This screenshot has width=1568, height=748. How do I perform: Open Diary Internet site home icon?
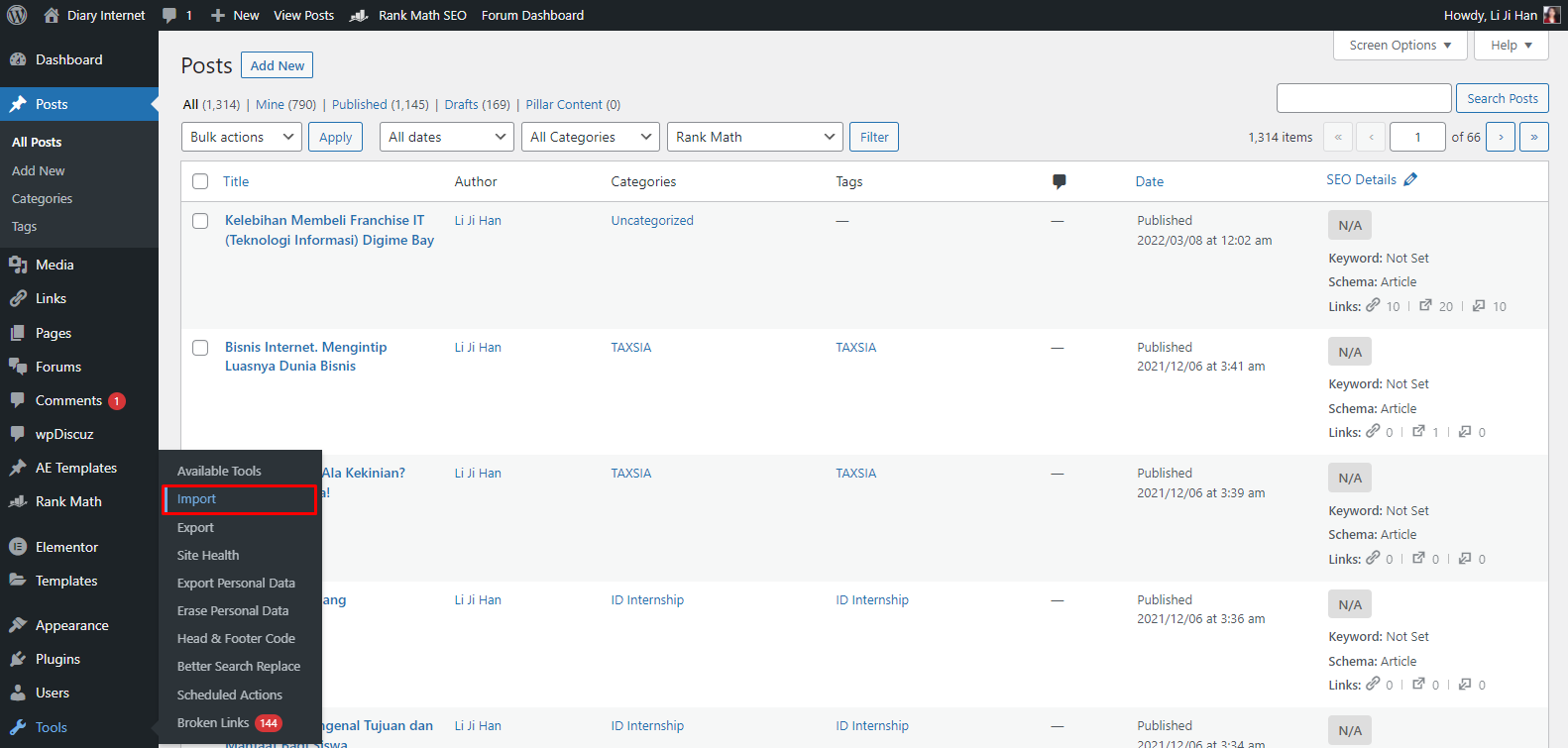[52, 15]
